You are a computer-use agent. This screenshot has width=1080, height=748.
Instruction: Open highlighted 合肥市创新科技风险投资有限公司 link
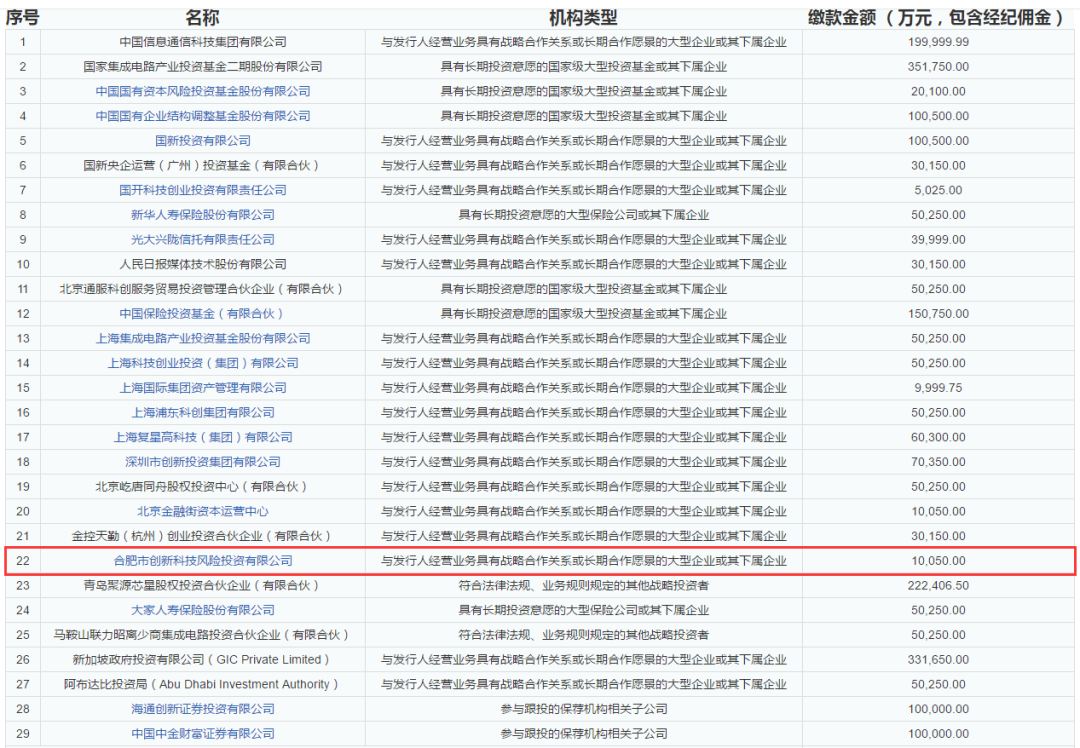[203, 561]
